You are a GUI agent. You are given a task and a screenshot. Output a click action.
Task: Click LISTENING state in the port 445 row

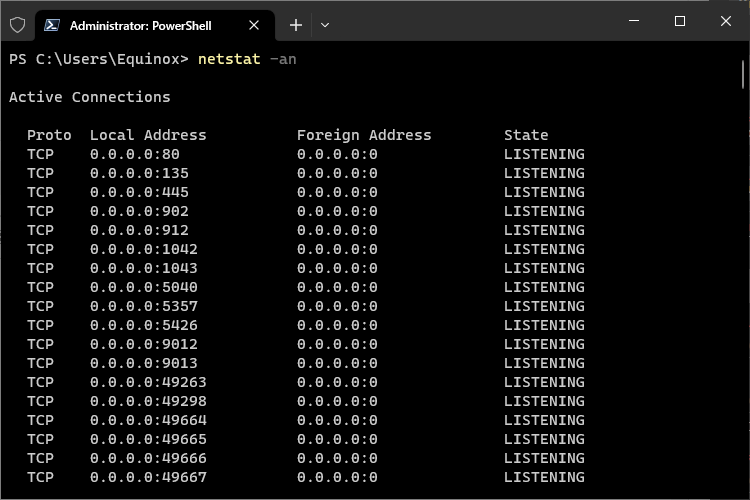544,192
